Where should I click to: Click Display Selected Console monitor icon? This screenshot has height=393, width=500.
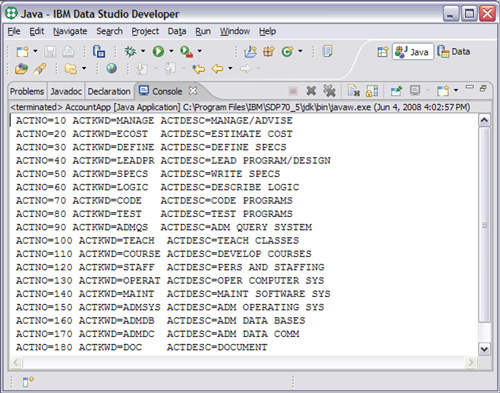(415, 91)
